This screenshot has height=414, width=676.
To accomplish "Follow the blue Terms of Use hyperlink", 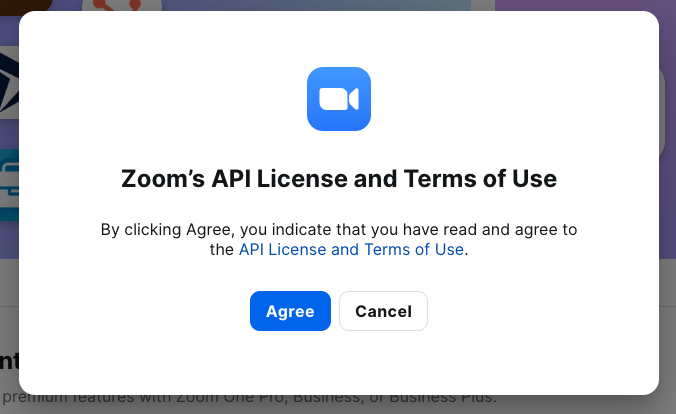I will tap(351, 250).
